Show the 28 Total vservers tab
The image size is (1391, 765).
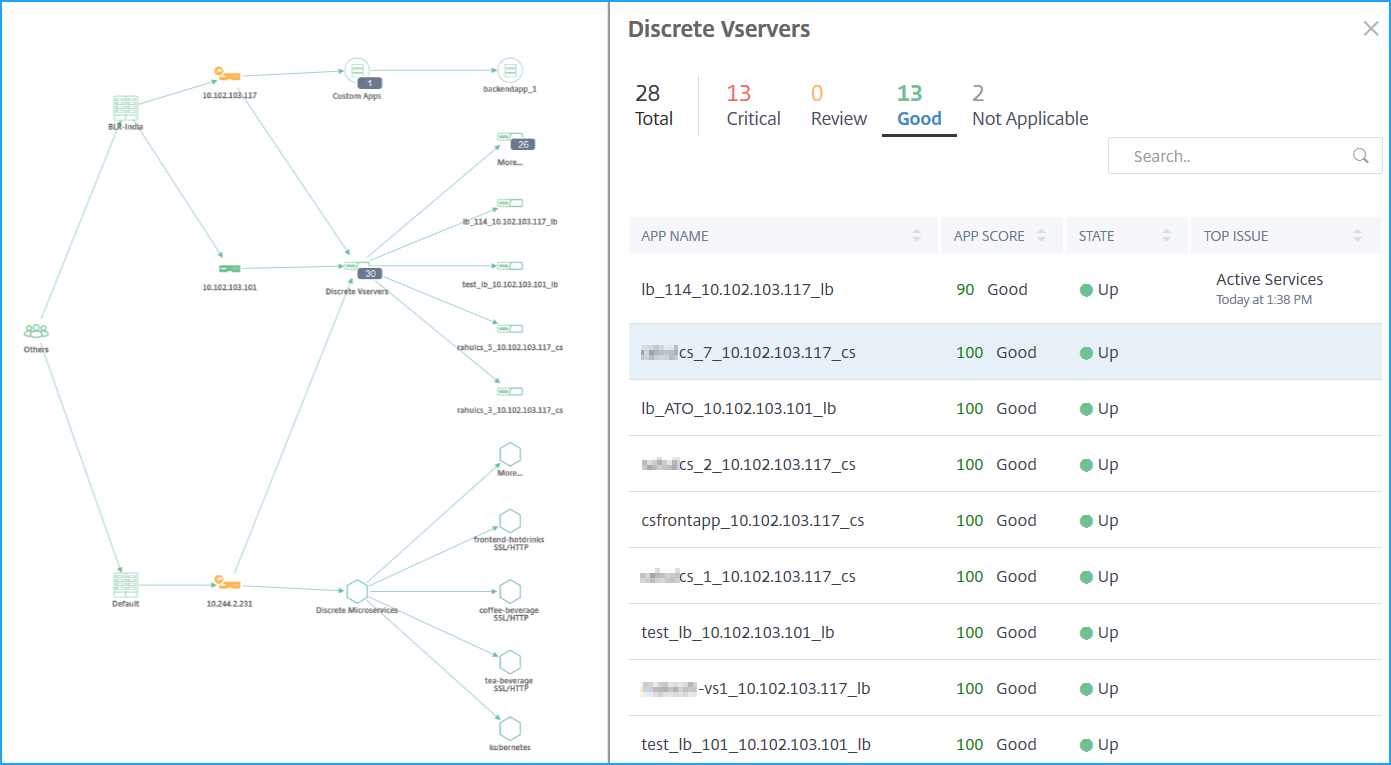[654, 106]
